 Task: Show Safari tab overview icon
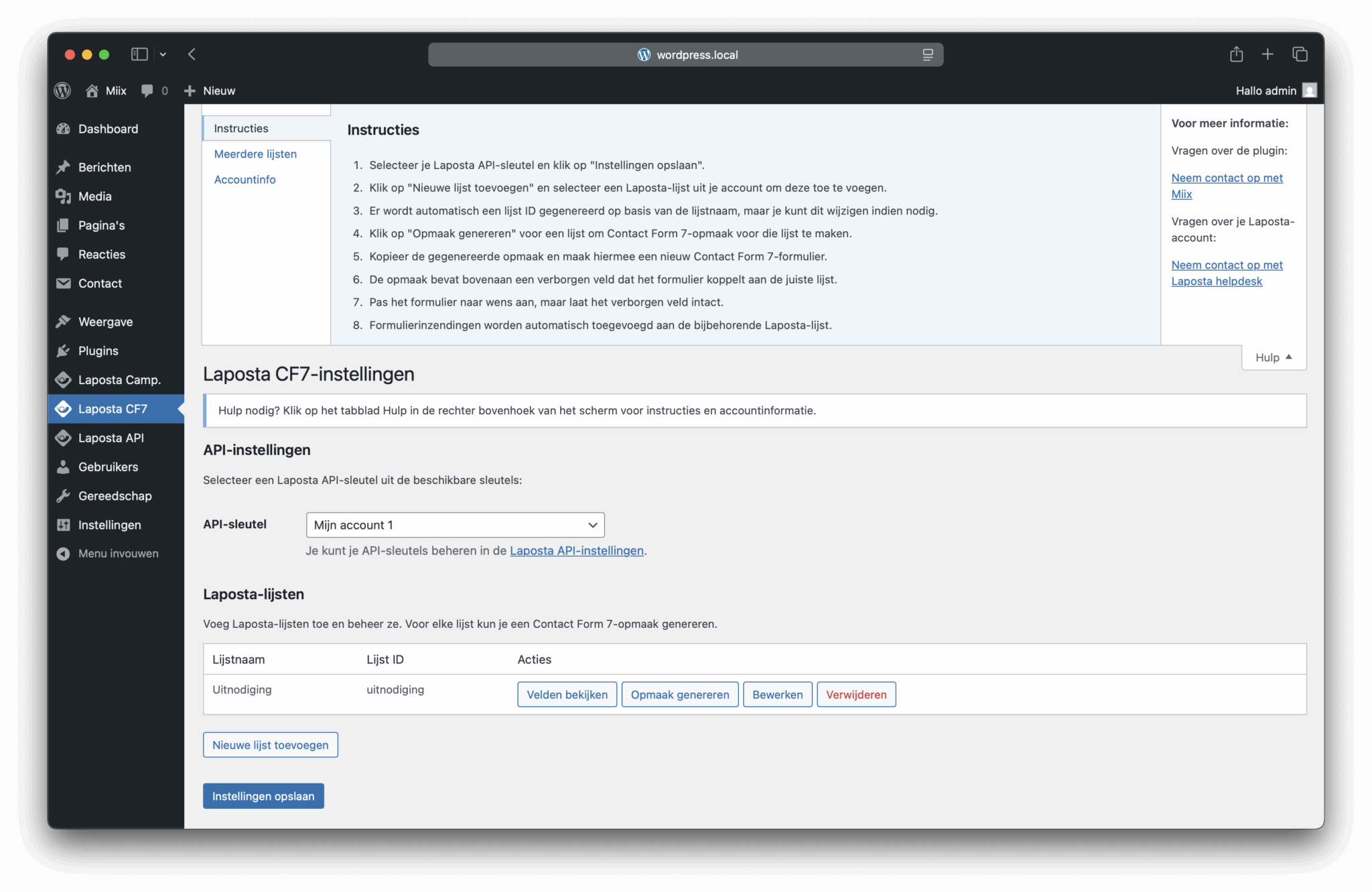click(1300, 54)
